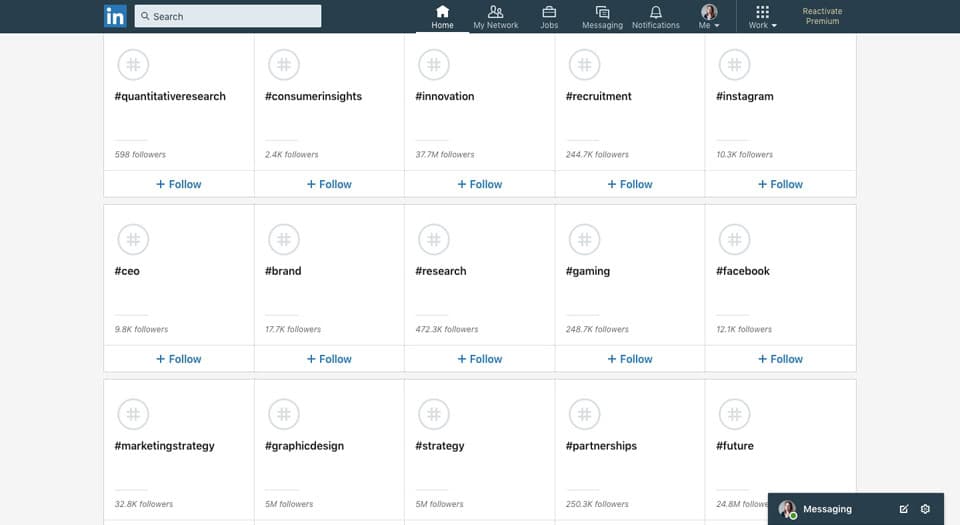Viewport: 960px width, 525px height.
Task: Click hashtag icon above #graphicdesign
Action: pyautogui.click(x=283, y=414)
